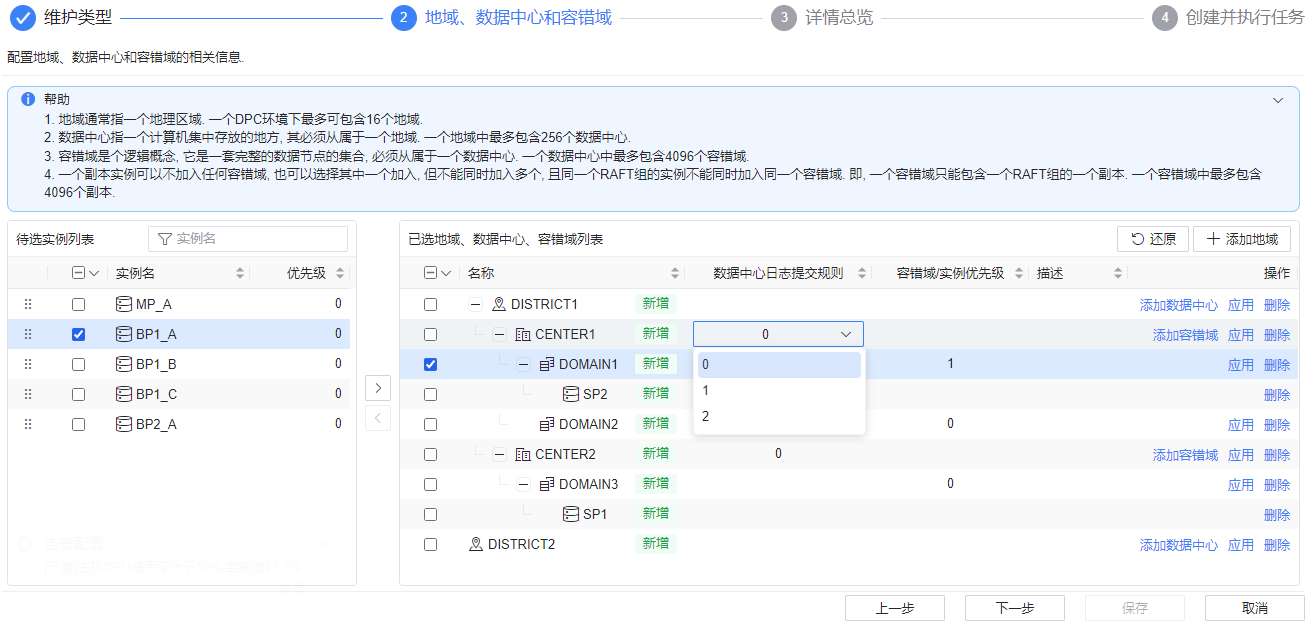
Task: Click the CENTER1 data center building icon
Action: coord(523,334)
